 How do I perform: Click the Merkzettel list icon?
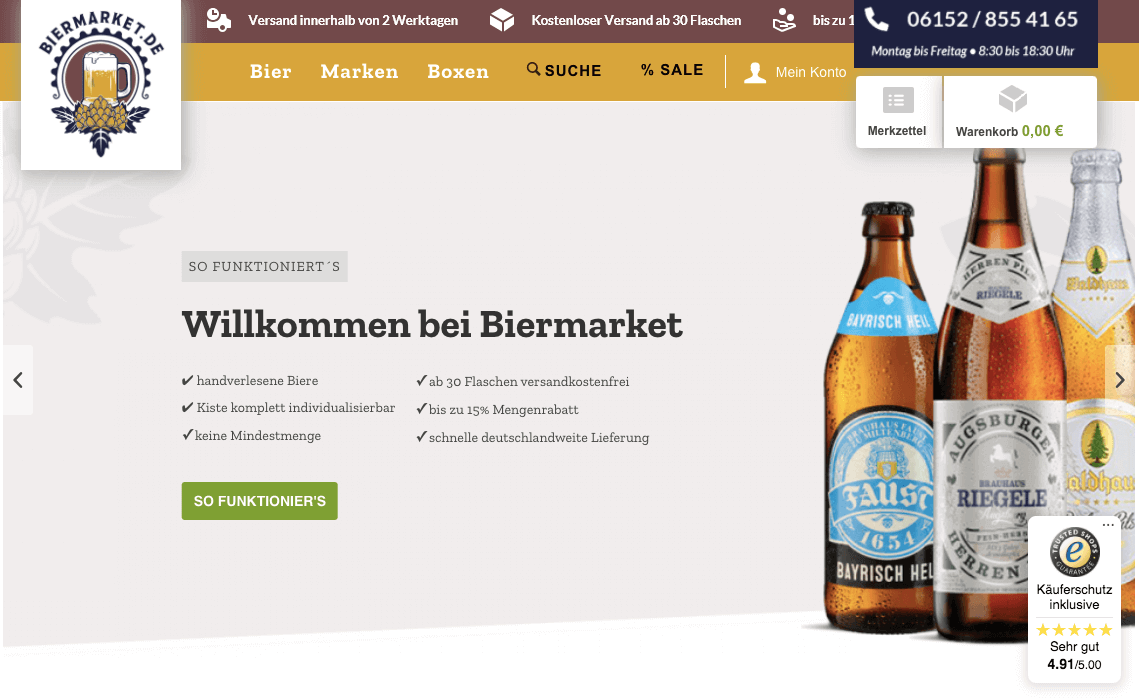[898, 100]
